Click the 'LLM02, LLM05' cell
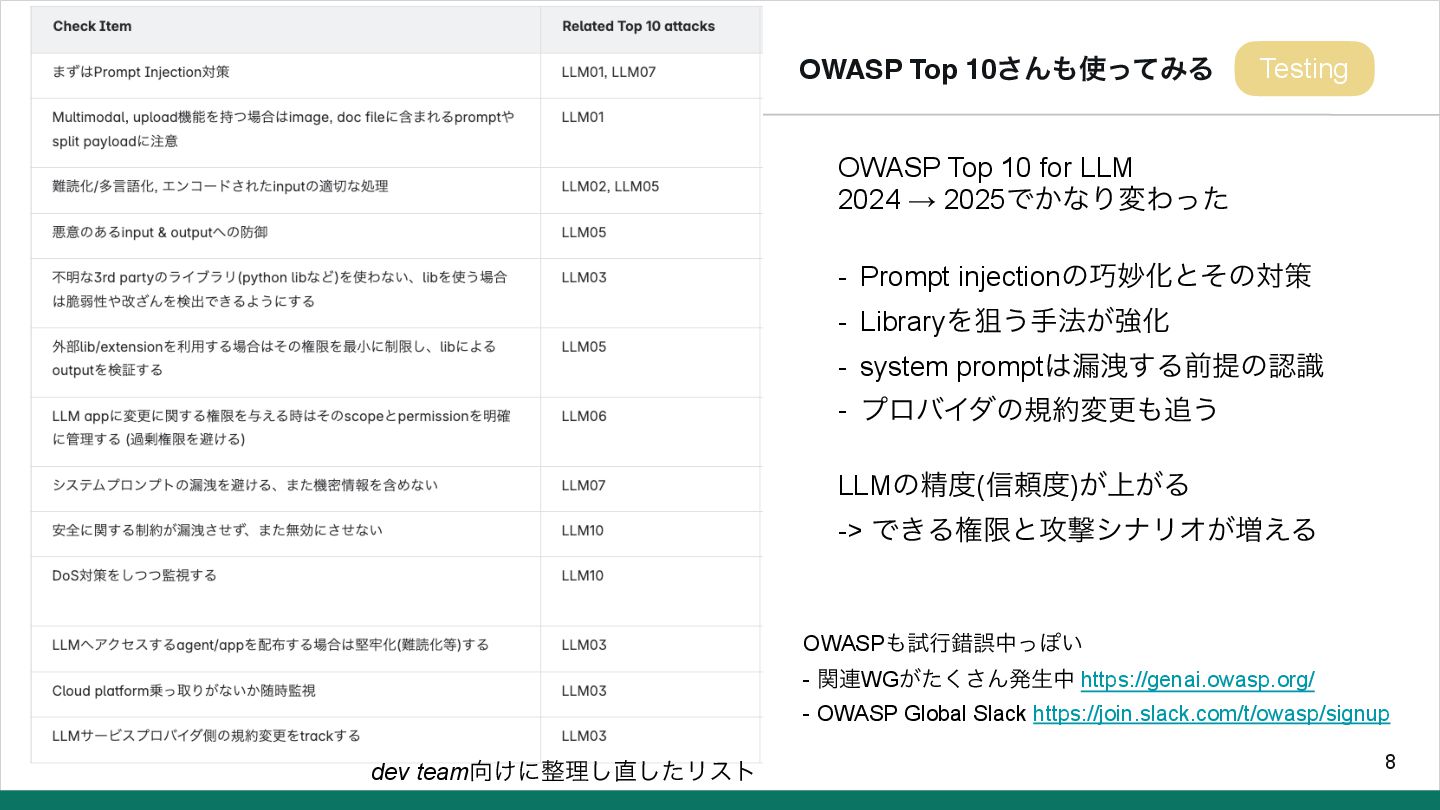The height and width of the screenshot is (810, 1440). click(610, 186)
